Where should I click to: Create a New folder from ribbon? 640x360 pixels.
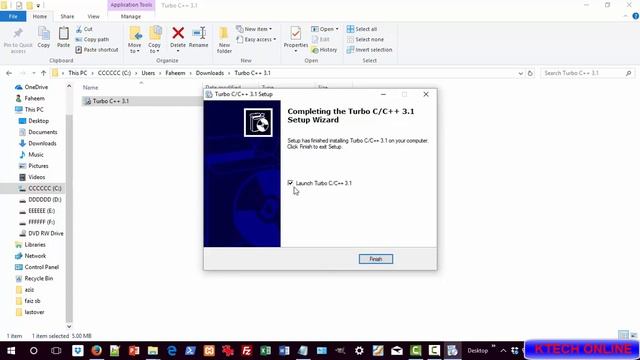(x=224, y=40)
